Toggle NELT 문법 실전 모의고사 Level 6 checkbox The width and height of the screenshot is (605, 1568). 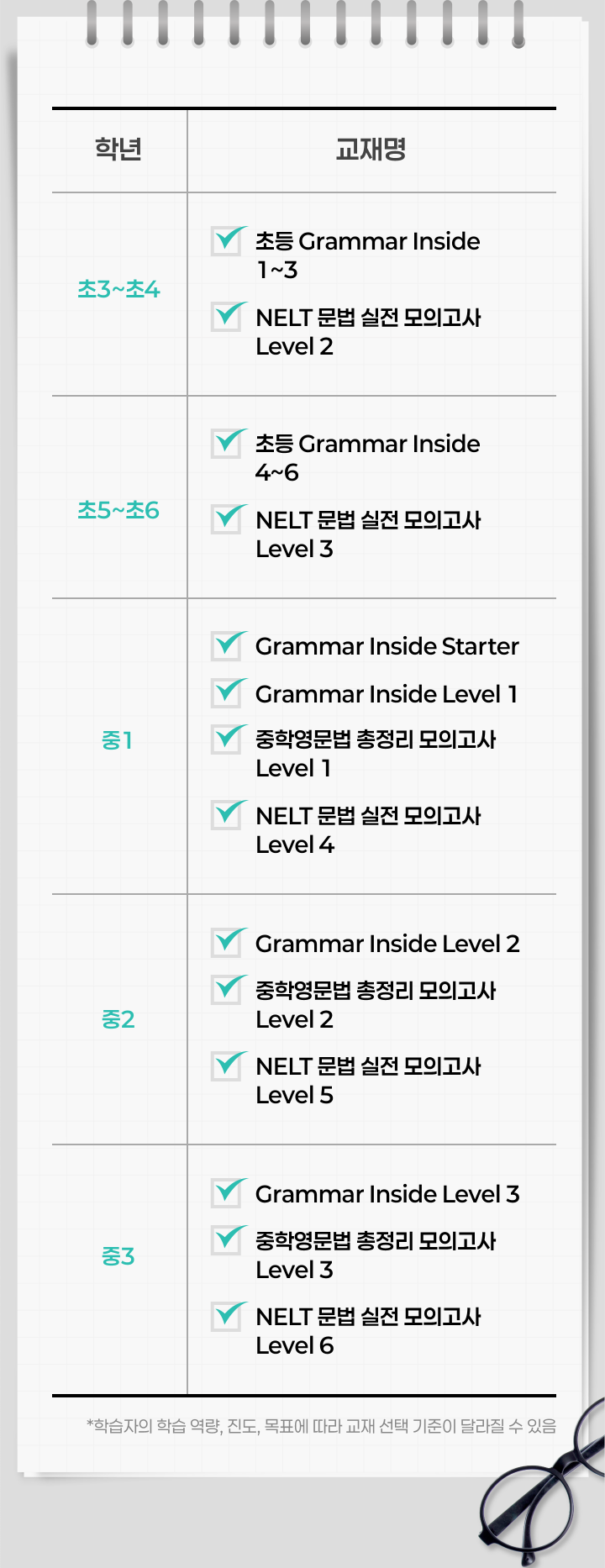click(227, 1316)
